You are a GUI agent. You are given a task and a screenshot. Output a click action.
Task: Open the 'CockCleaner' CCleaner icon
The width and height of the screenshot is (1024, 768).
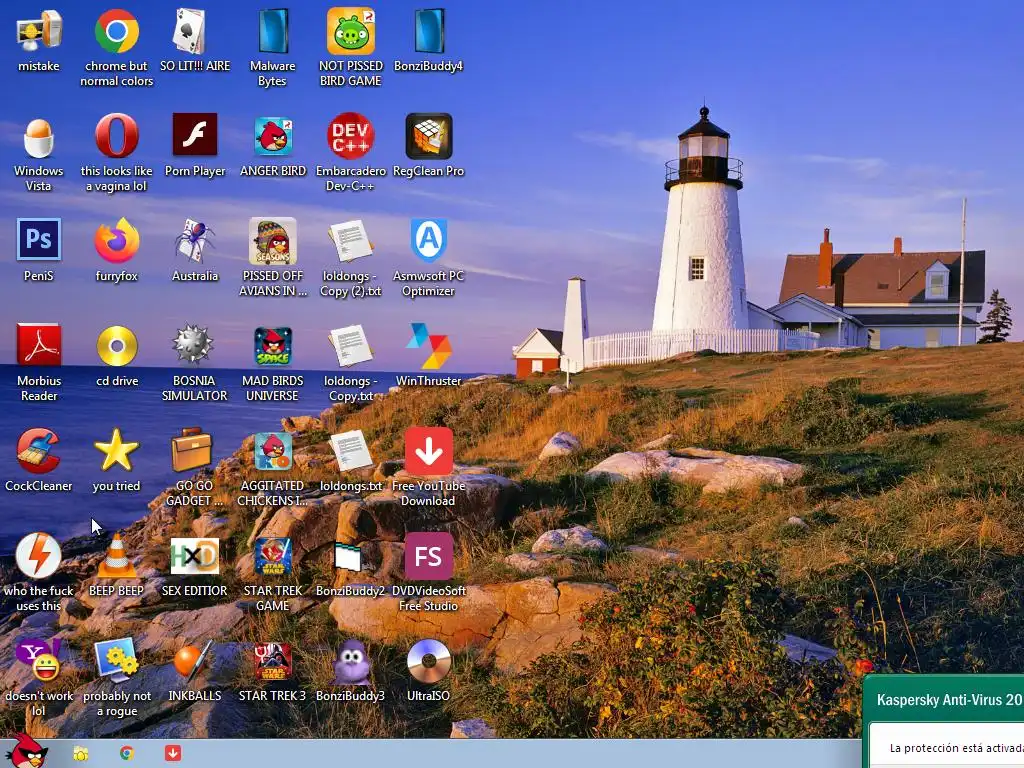39,451
